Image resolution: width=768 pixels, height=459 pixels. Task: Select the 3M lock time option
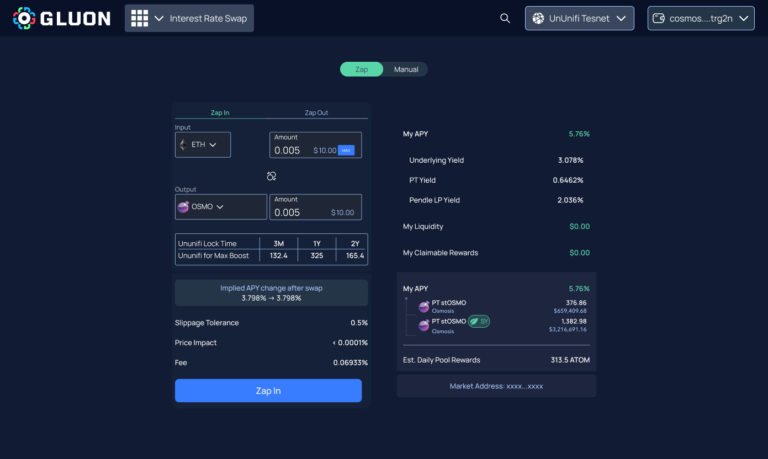pos(278,243)
